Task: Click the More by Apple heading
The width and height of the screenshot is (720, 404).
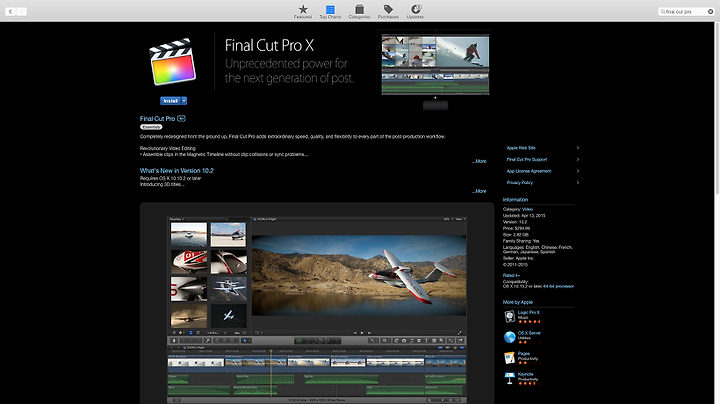Action: coord(518,302)
